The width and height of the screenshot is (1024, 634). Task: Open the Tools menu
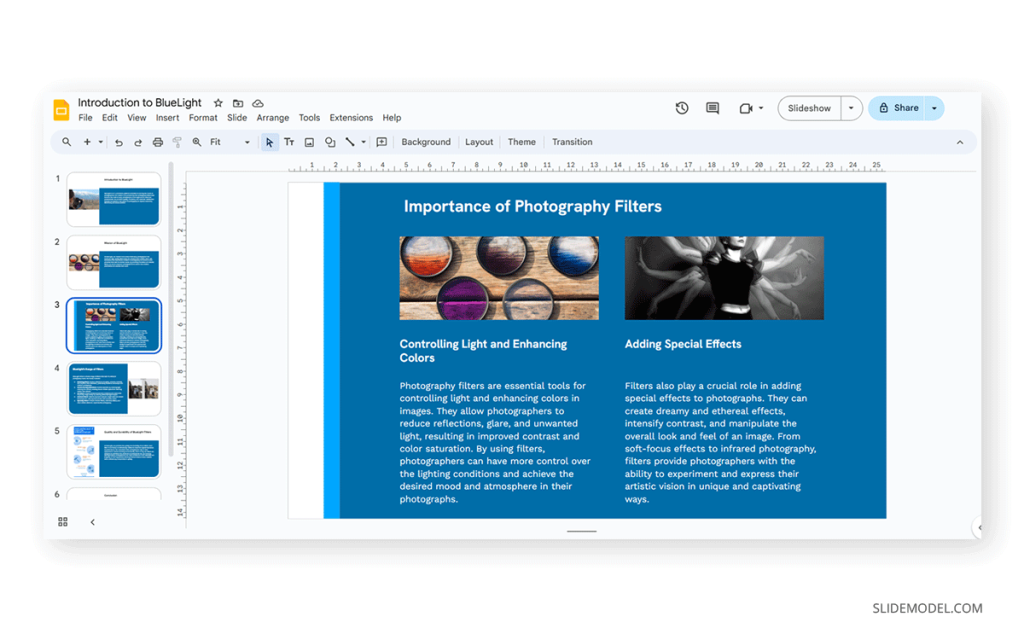click(309, 117)
